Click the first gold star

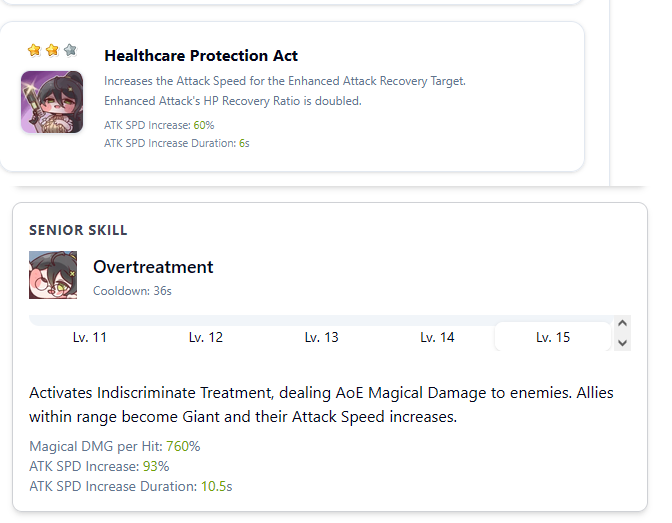tap(34, 50)
